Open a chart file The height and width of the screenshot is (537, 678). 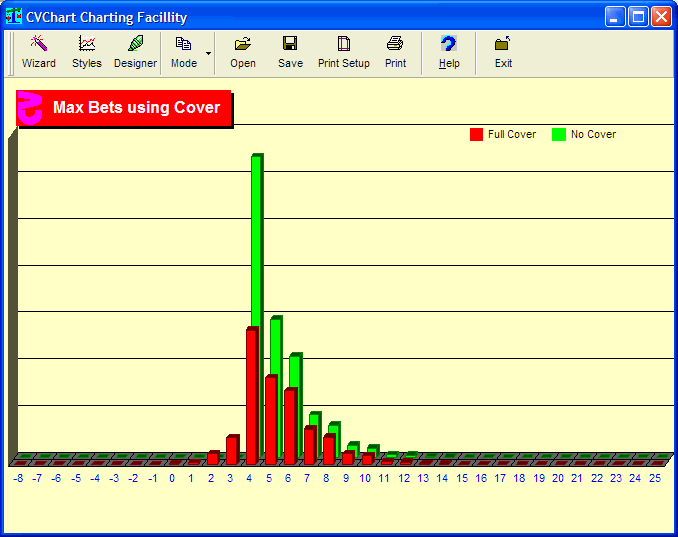coord(243,52)
